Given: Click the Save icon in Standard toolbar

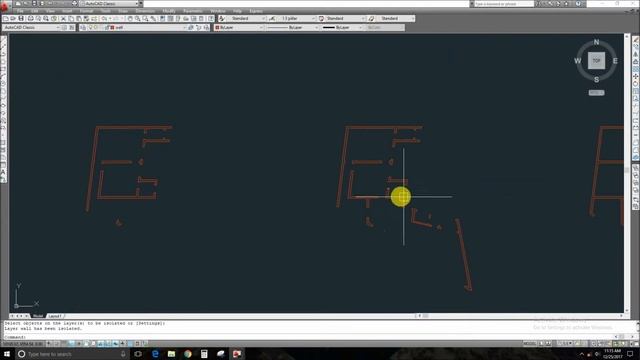Looking at the screenshot, I should 21,18.
